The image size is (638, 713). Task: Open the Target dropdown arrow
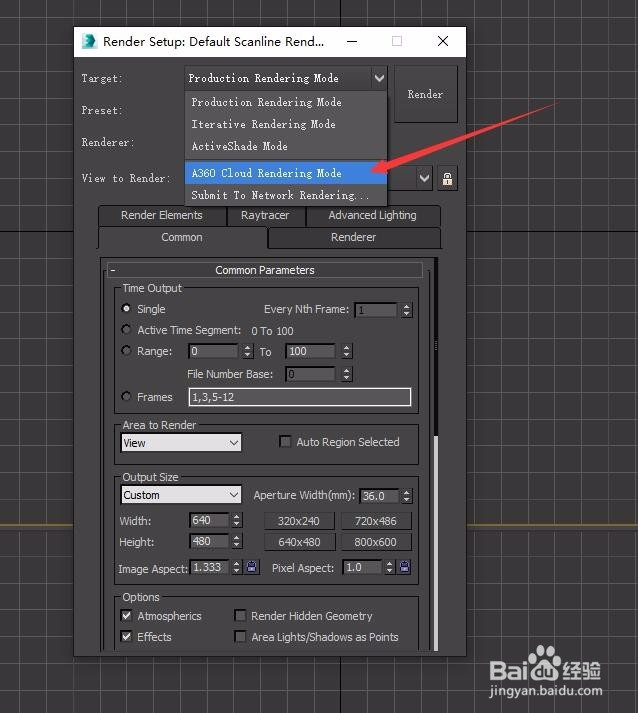pos(379,78)
